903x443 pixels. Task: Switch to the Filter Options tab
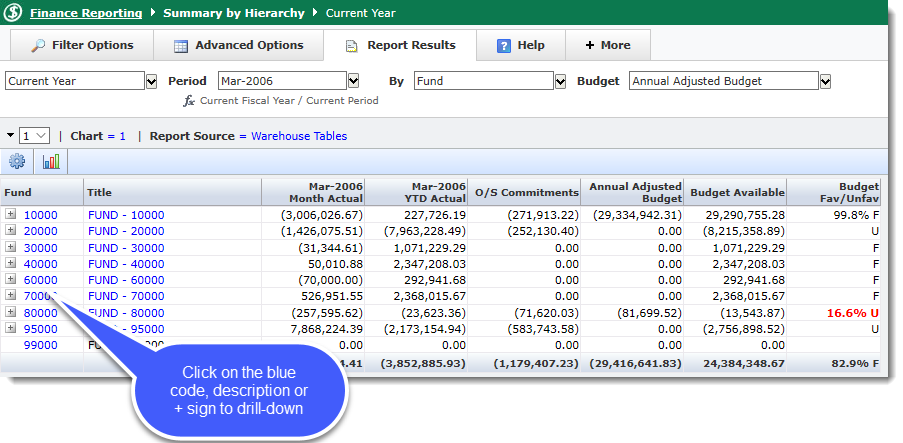pos(82,45)
